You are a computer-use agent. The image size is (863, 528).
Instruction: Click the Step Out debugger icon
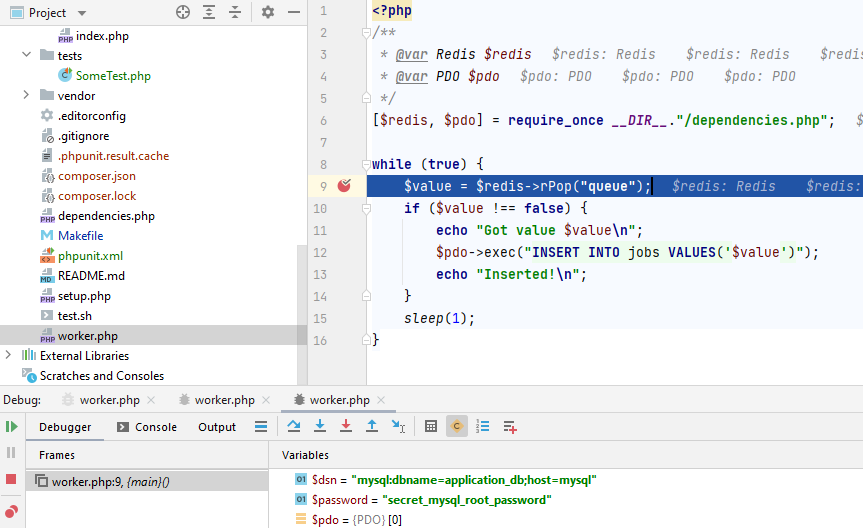click(x=372, y=426)
